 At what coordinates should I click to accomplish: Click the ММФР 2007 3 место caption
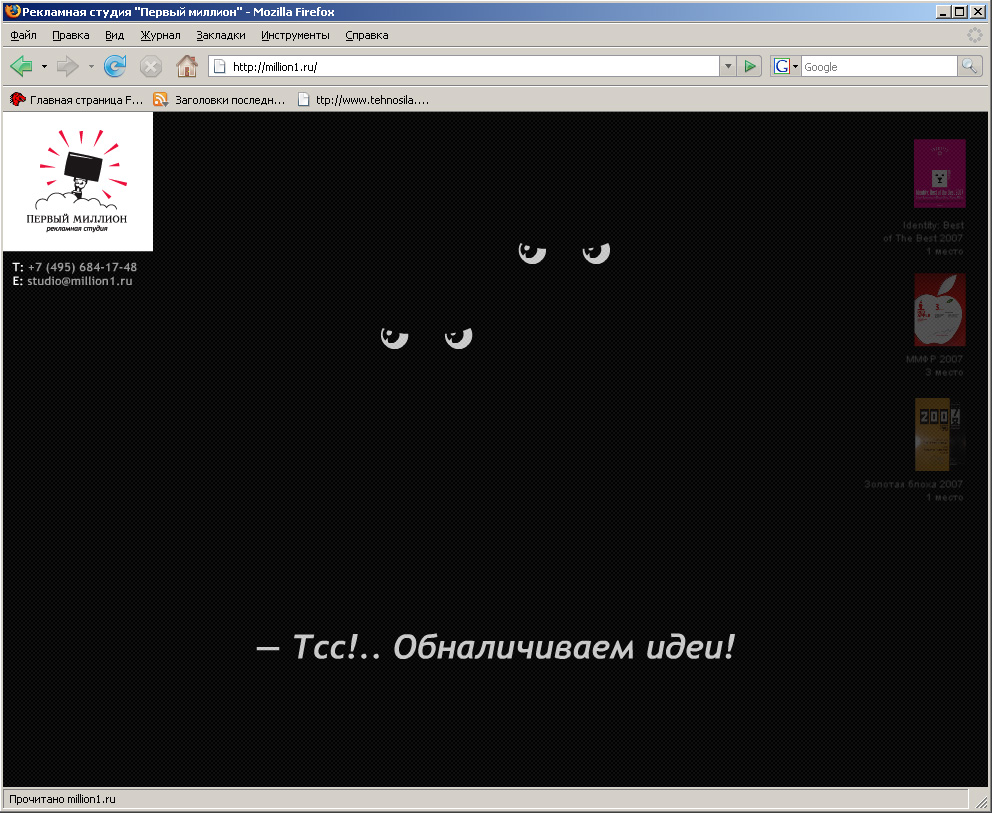click(934, 366)
